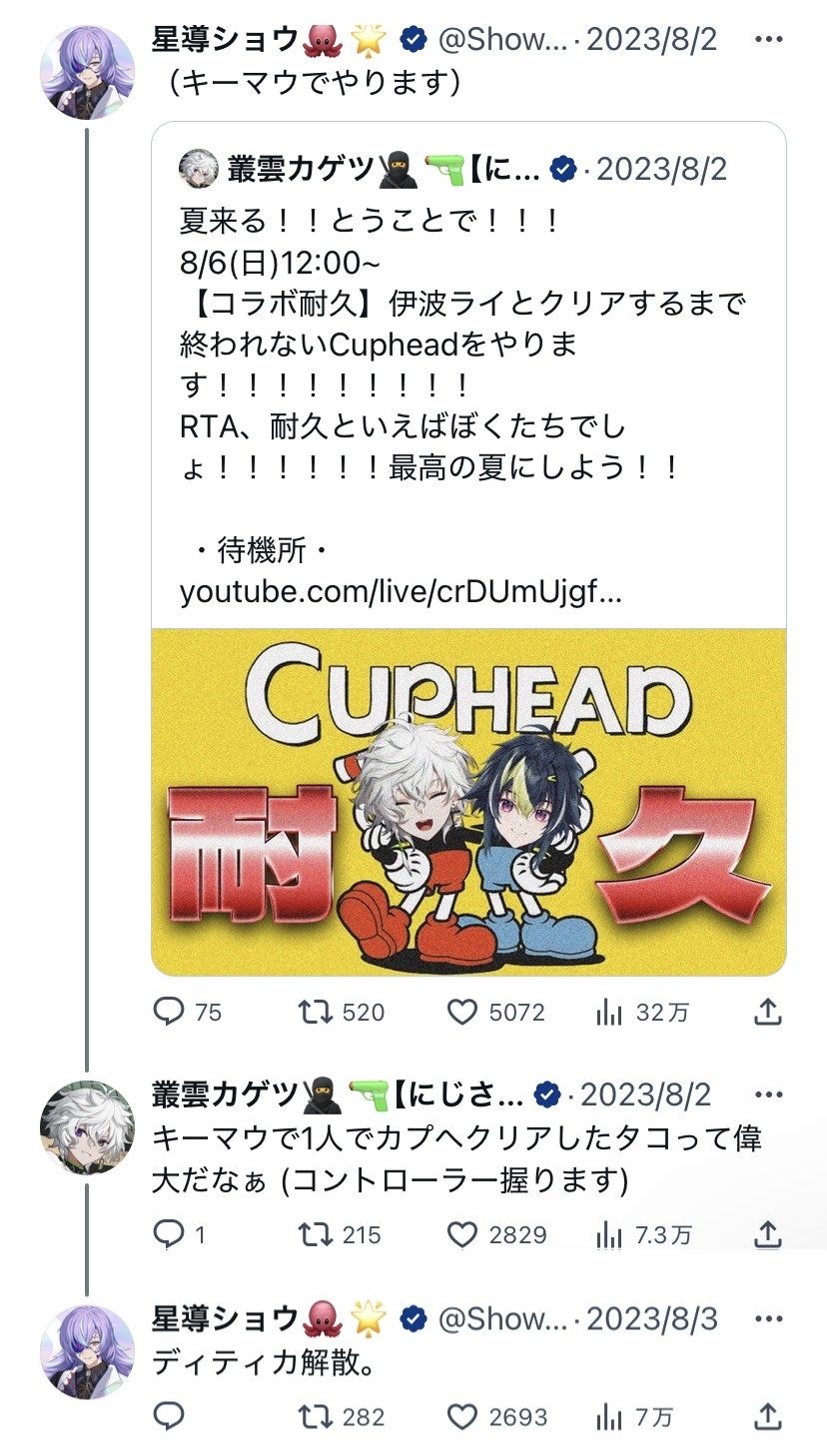
Task: View analytics showing 32万 views
Action: pos(609,1013)
